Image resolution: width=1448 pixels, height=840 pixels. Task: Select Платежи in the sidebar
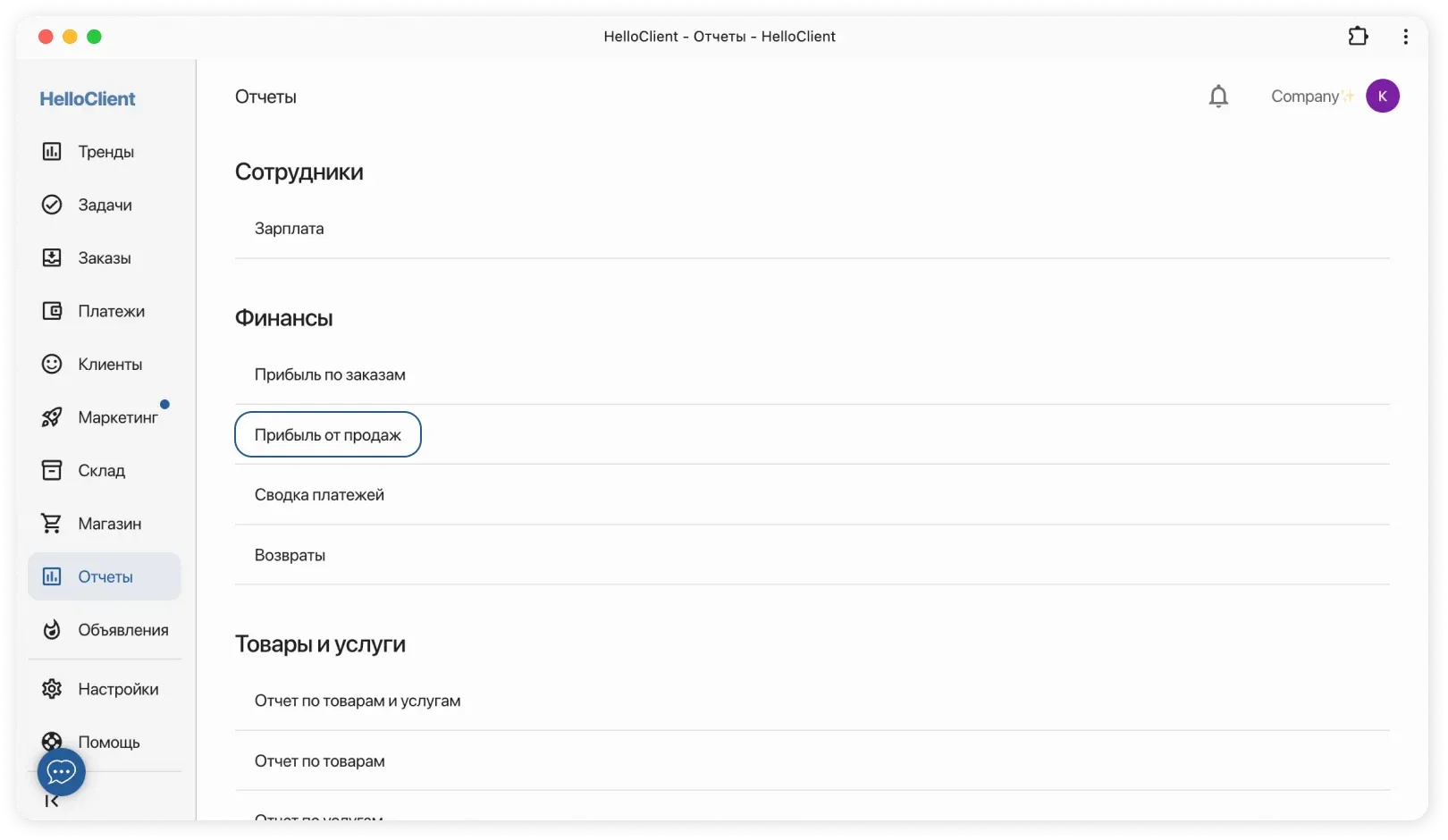(111, 311)
